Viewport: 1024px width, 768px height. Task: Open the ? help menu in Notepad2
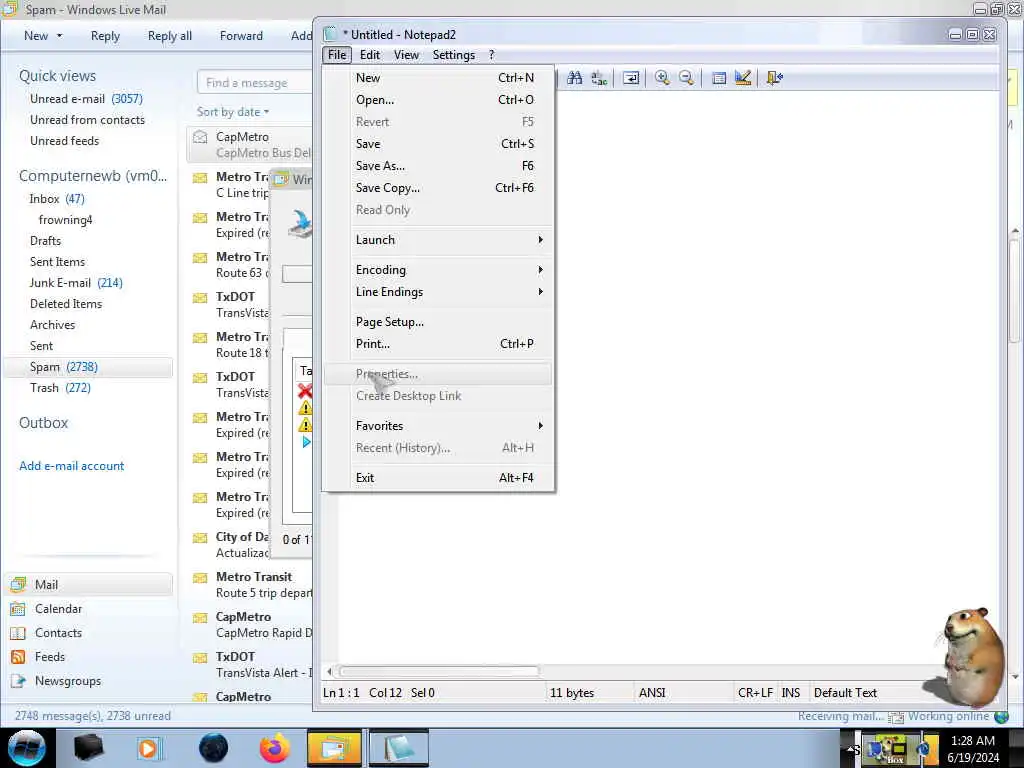[x=492, y=55]
